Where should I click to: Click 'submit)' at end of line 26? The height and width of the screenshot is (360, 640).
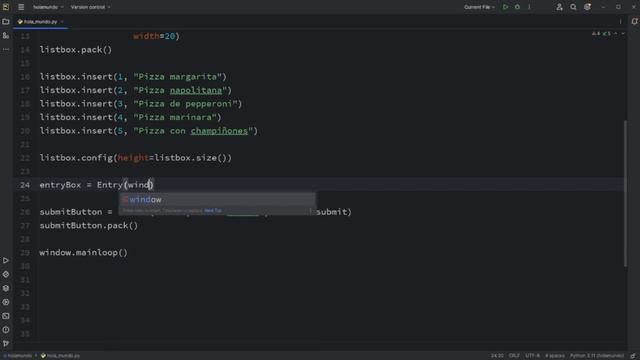point(333,212)
